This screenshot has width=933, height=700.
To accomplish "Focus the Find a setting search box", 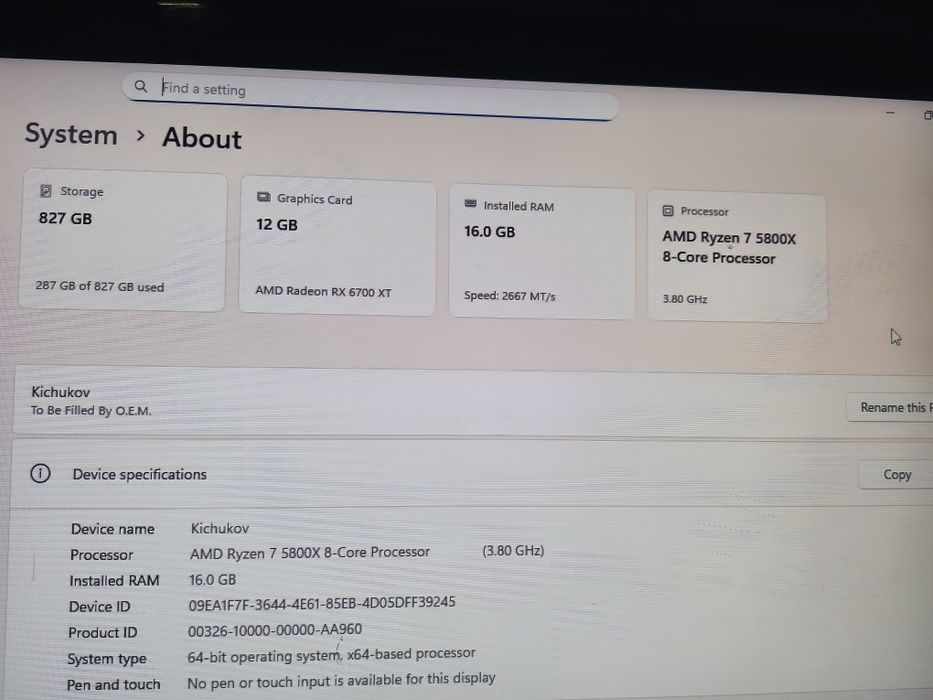I will 370,95.
